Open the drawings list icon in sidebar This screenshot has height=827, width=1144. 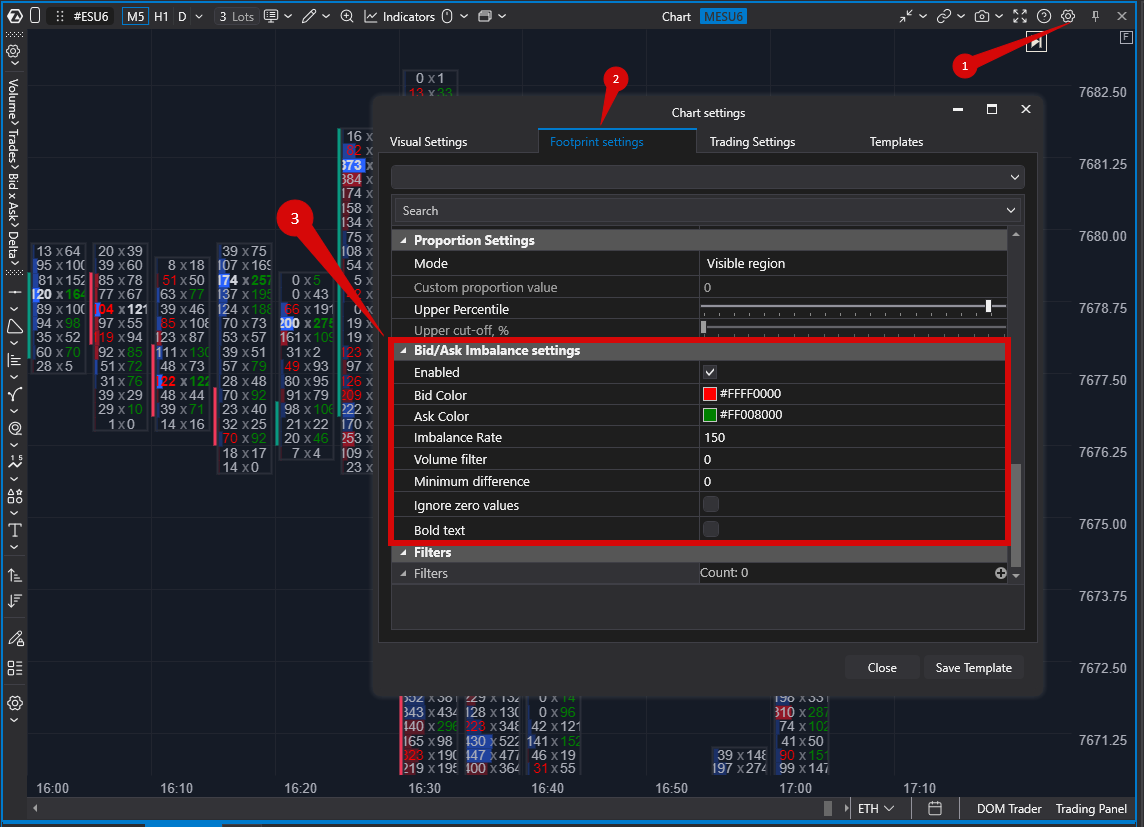[15, 668]
